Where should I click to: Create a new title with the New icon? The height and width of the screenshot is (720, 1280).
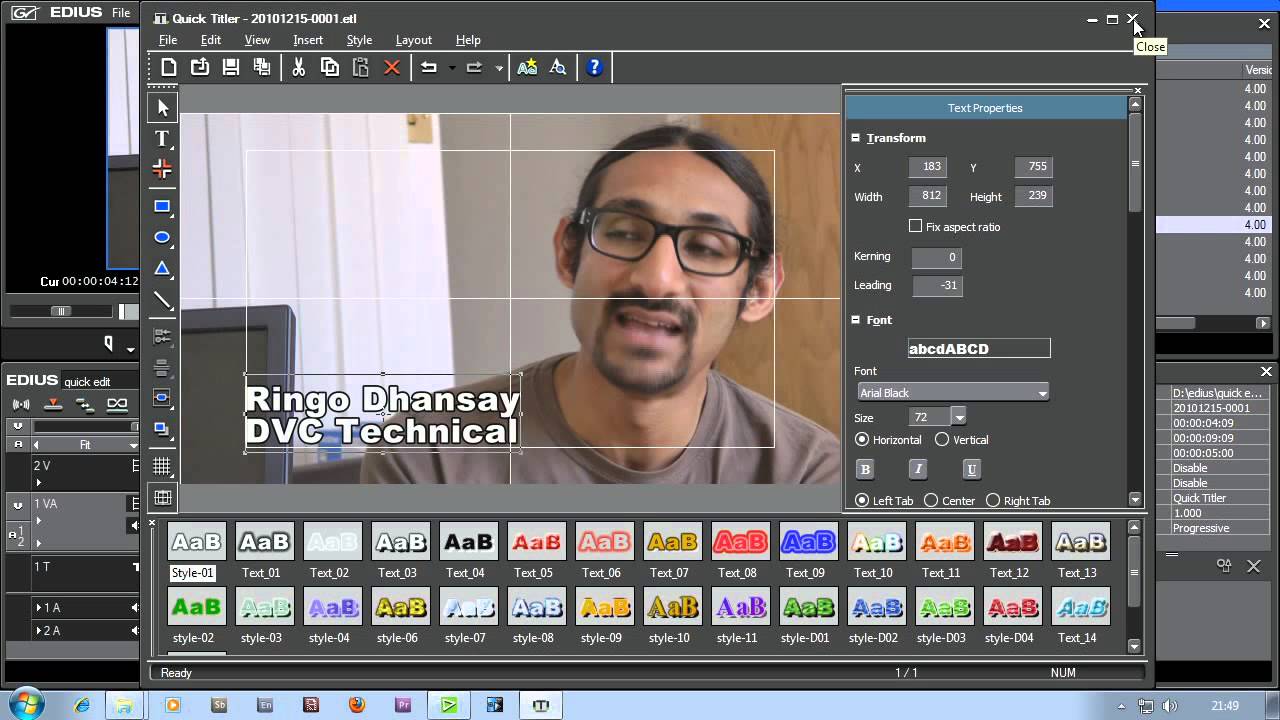tap(169, 67)
